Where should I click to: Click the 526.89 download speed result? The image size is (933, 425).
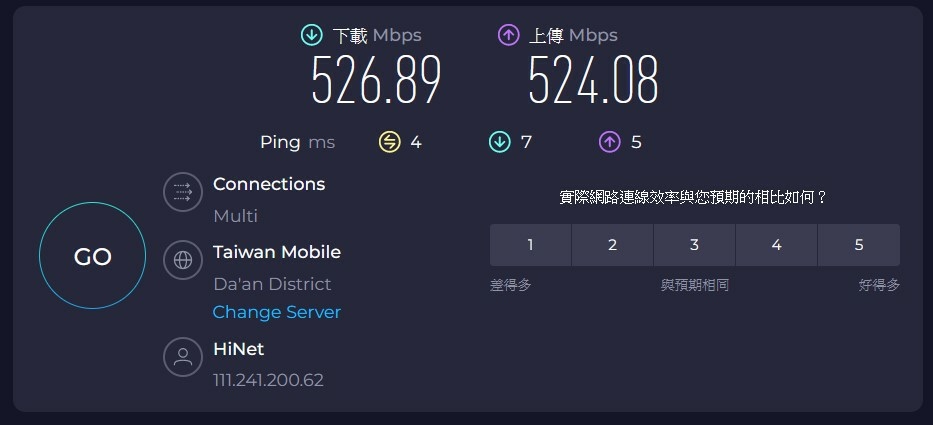376,81
